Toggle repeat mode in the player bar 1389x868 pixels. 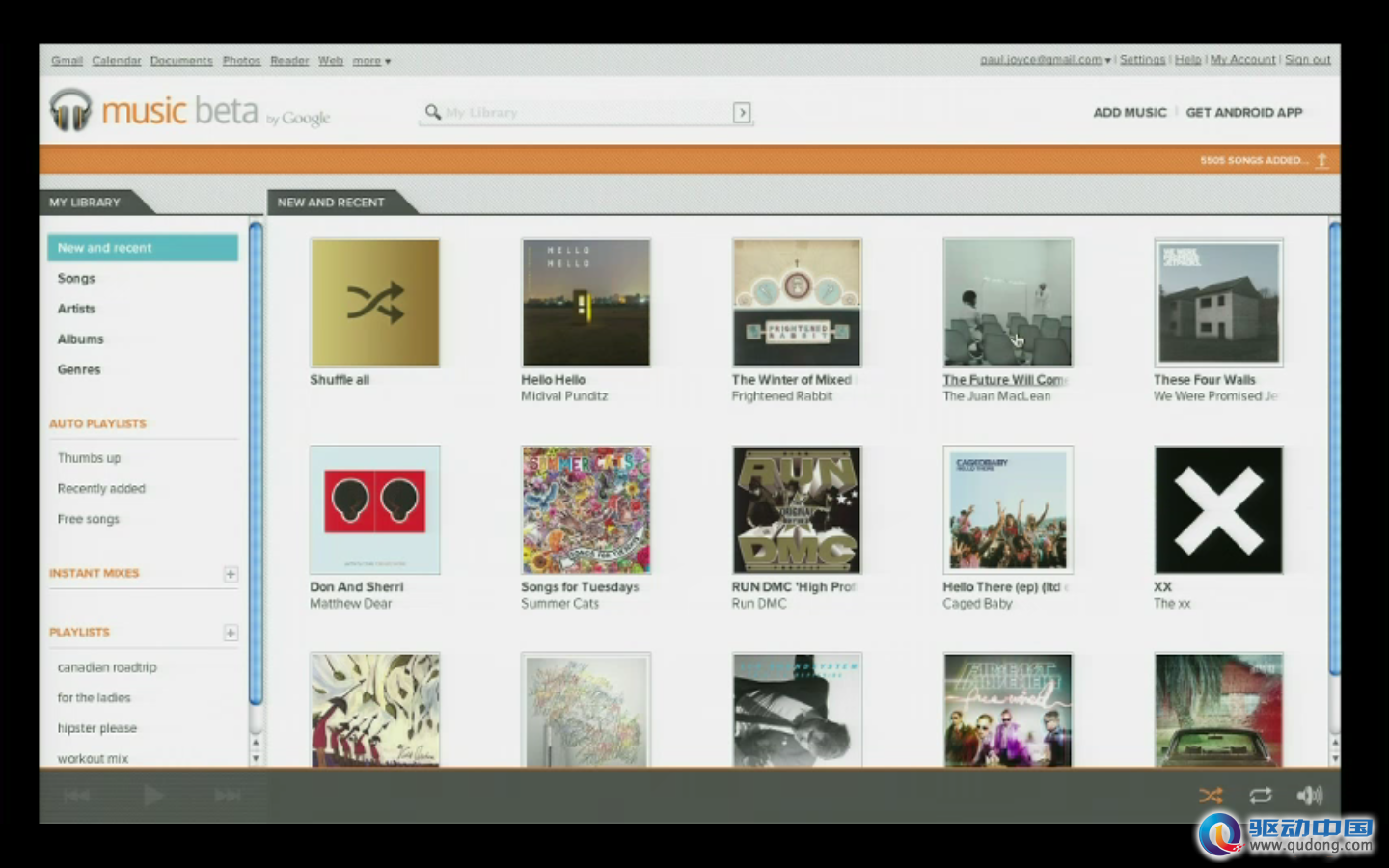pos(1261,796)
